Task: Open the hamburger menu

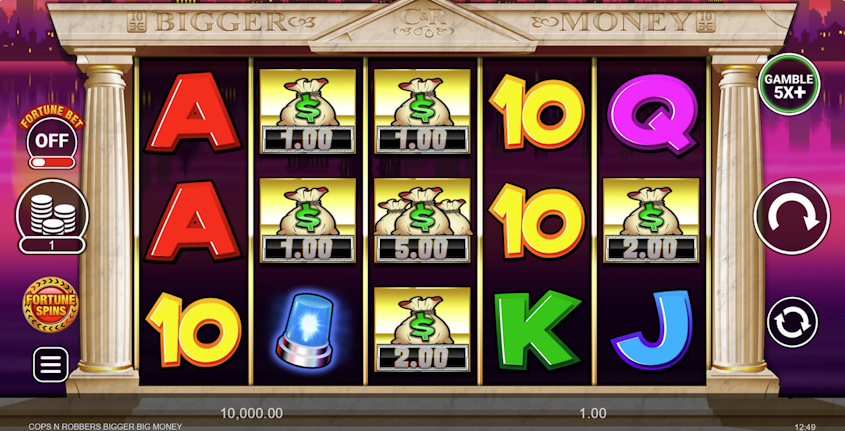Action: 51,365
